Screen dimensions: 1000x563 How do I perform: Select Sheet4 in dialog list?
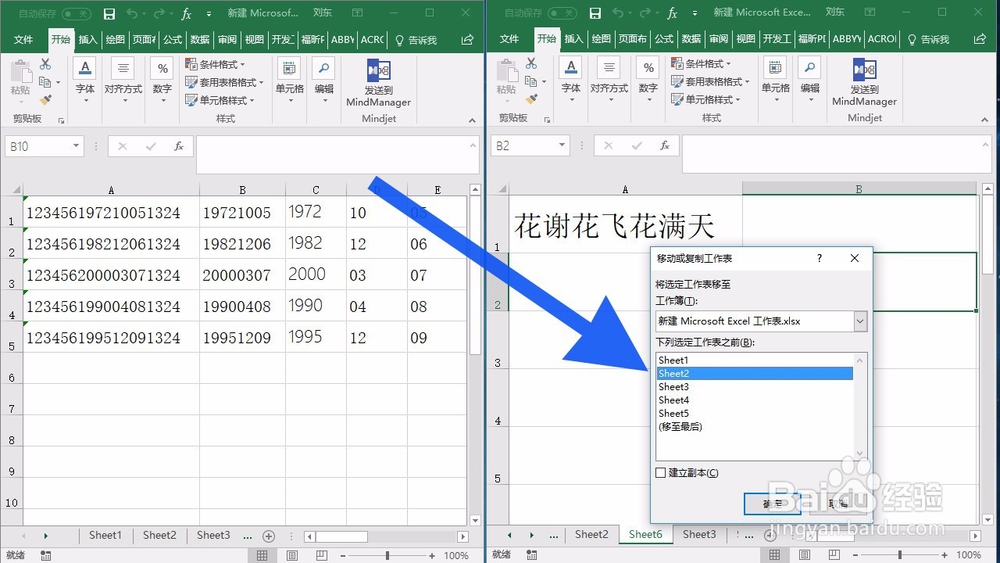pos(754,400)
